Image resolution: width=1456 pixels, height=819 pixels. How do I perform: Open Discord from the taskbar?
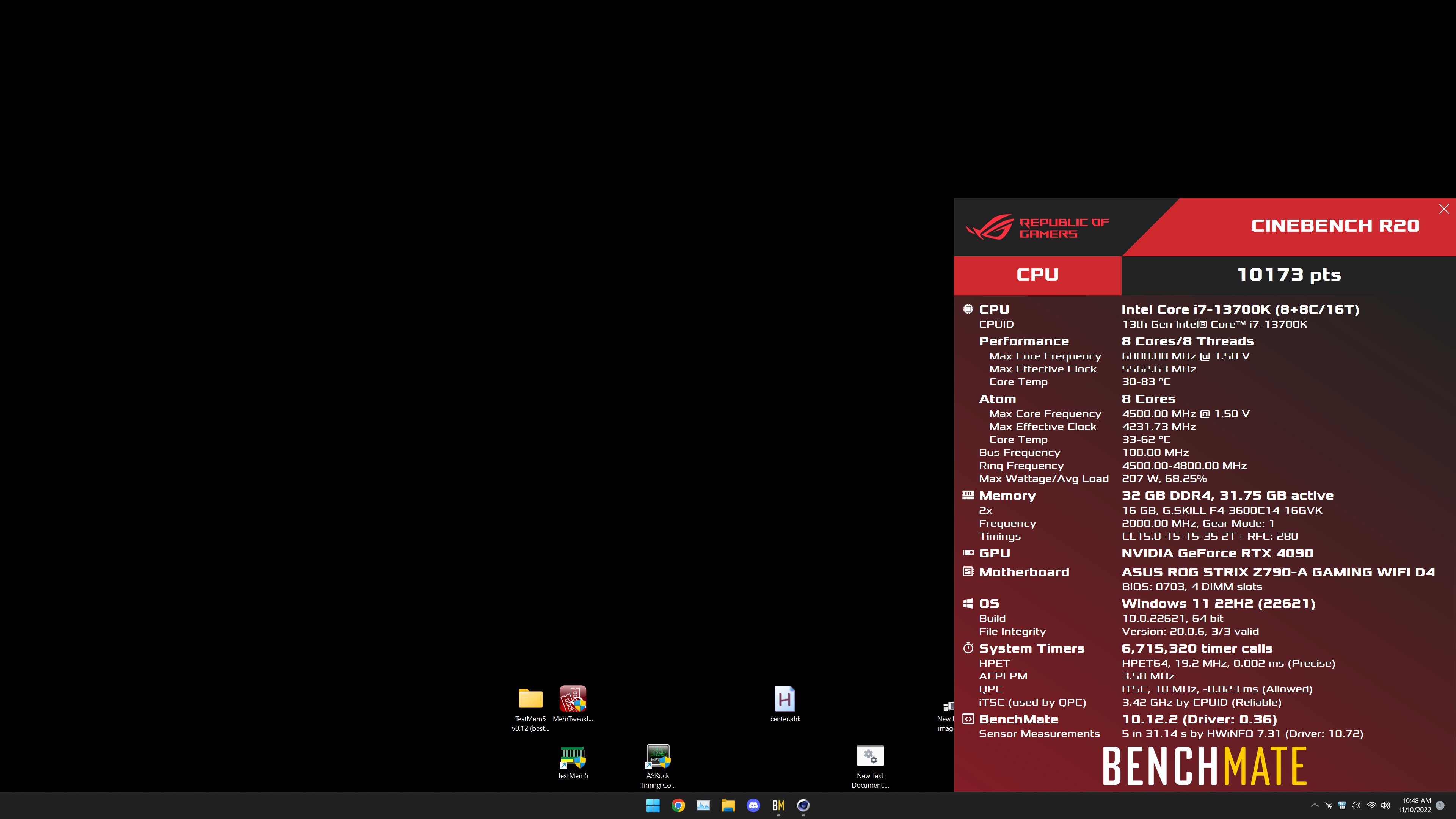pyautogui.click(x=753, y=805)
